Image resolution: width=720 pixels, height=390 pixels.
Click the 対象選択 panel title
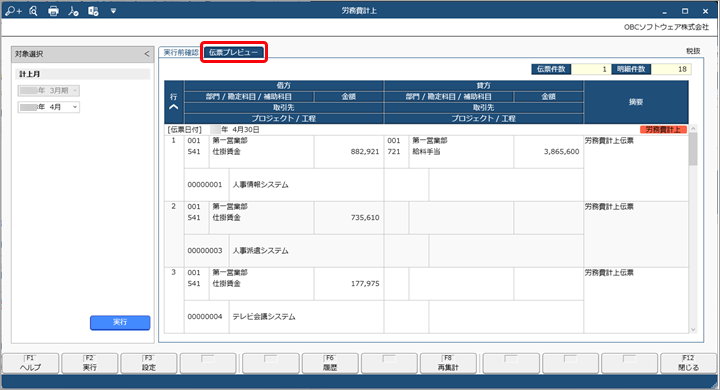pos(29,54)
